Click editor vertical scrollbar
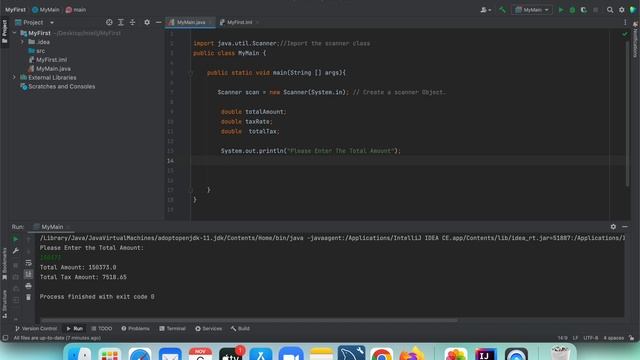 click(x=628, y=114)
